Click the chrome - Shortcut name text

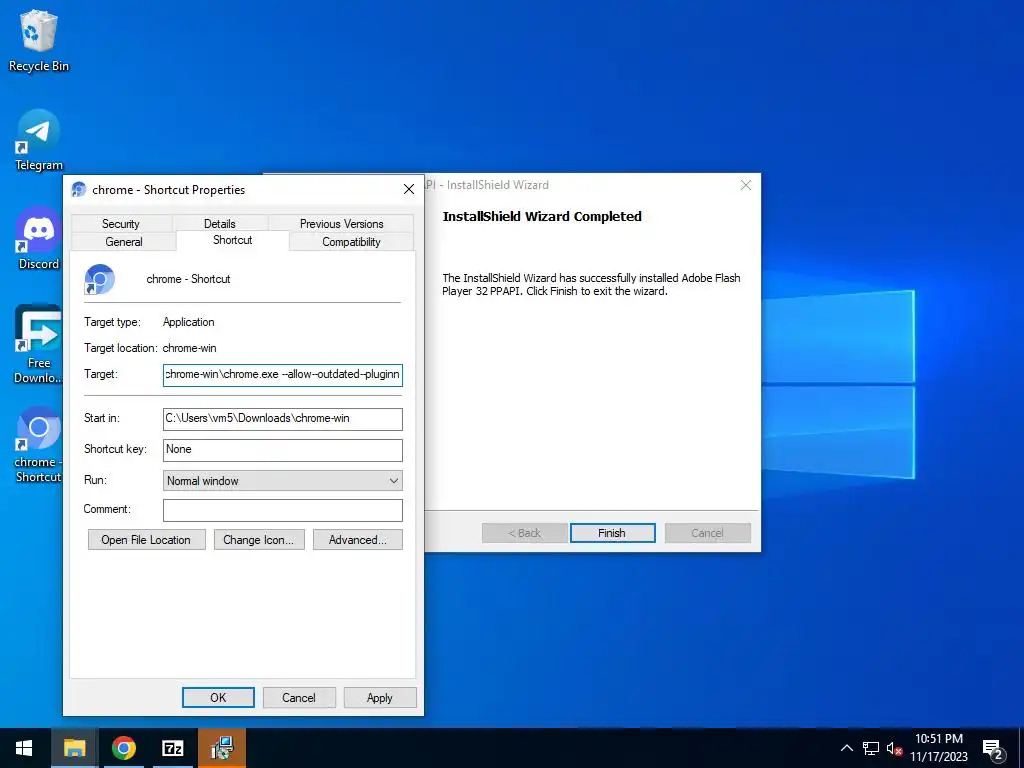pyautogui.click(x=188, y=279)
